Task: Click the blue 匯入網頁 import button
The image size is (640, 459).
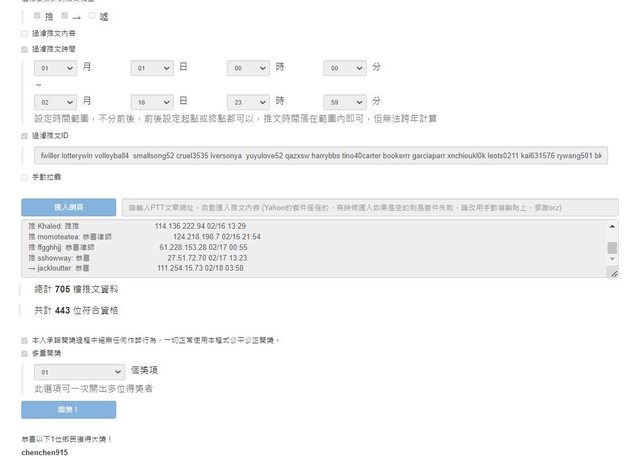Action: click(x=69, y=207)
